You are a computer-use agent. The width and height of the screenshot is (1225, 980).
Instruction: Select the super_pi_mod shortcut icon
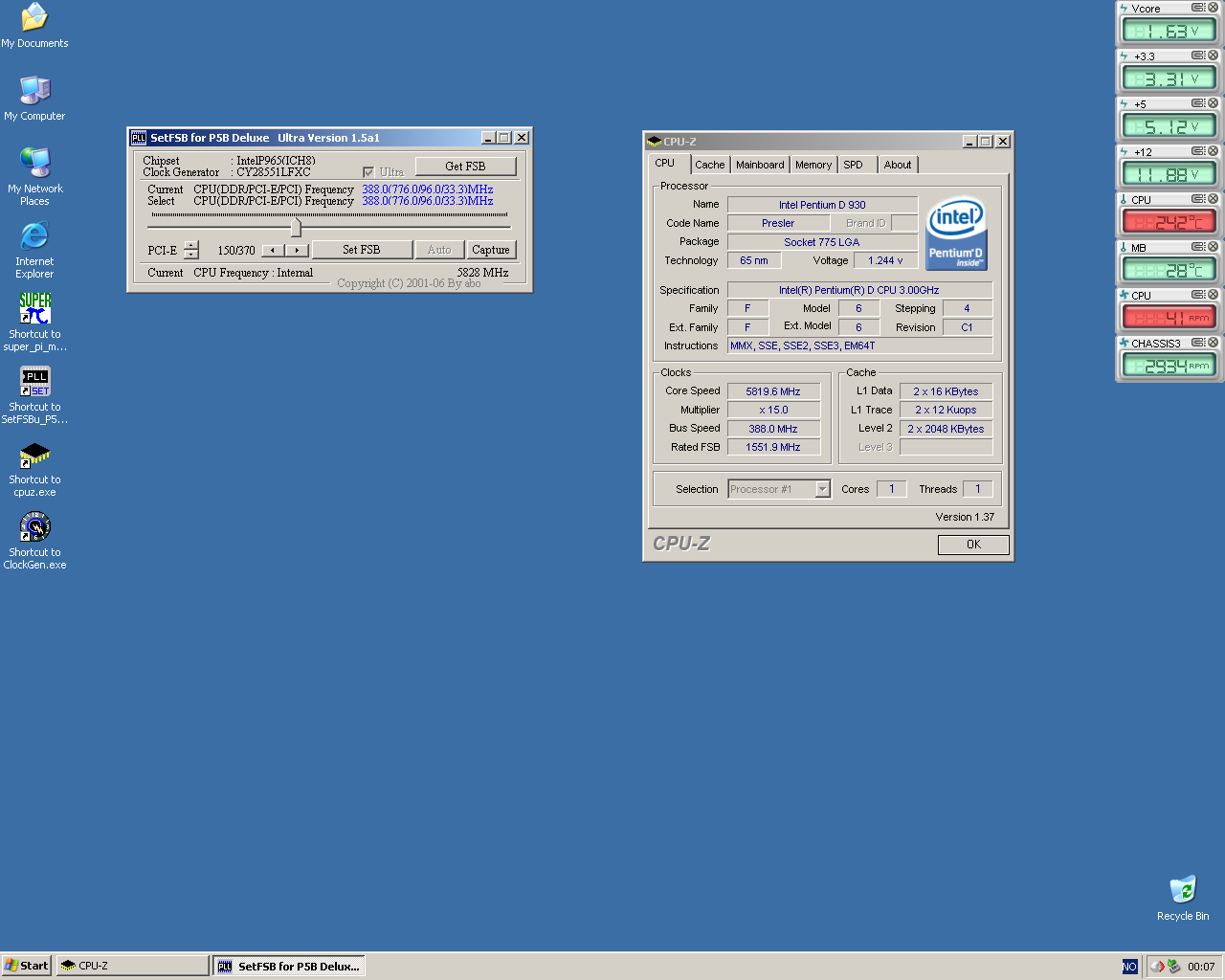tap(34, 323)
